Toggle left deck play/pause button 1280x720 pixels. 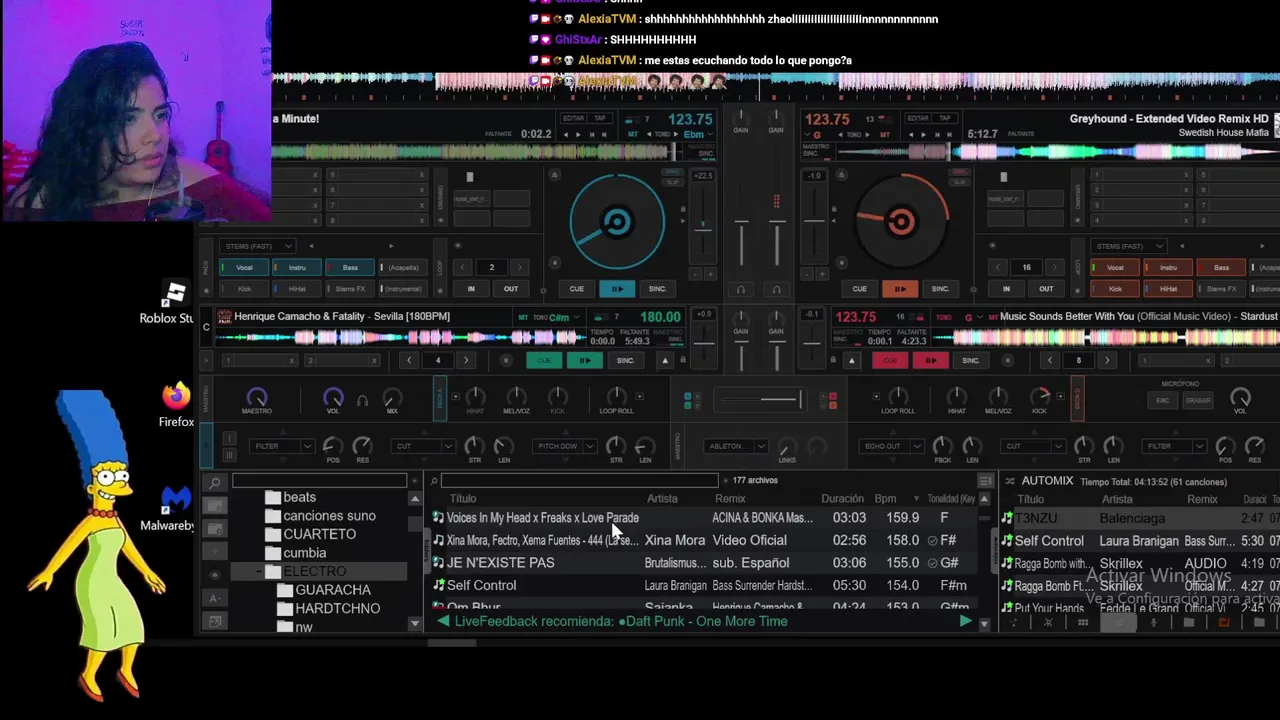pos(617,289)
